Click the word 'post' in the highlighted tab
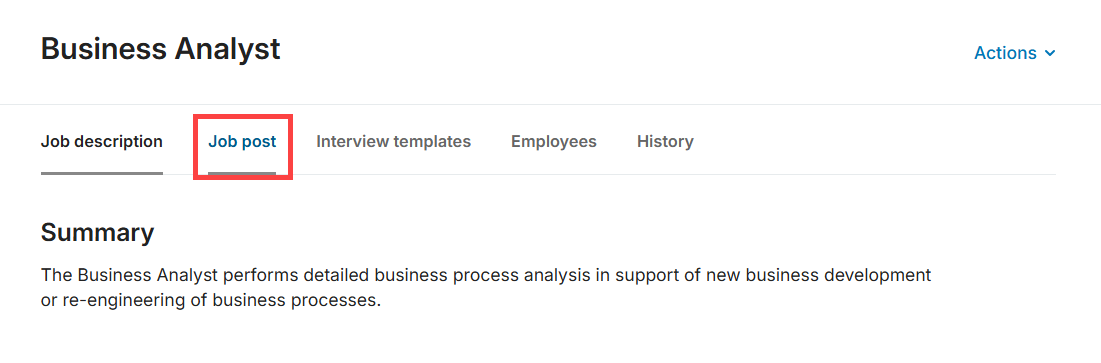This screenshot has width=1101, height=363. [259, 142]
